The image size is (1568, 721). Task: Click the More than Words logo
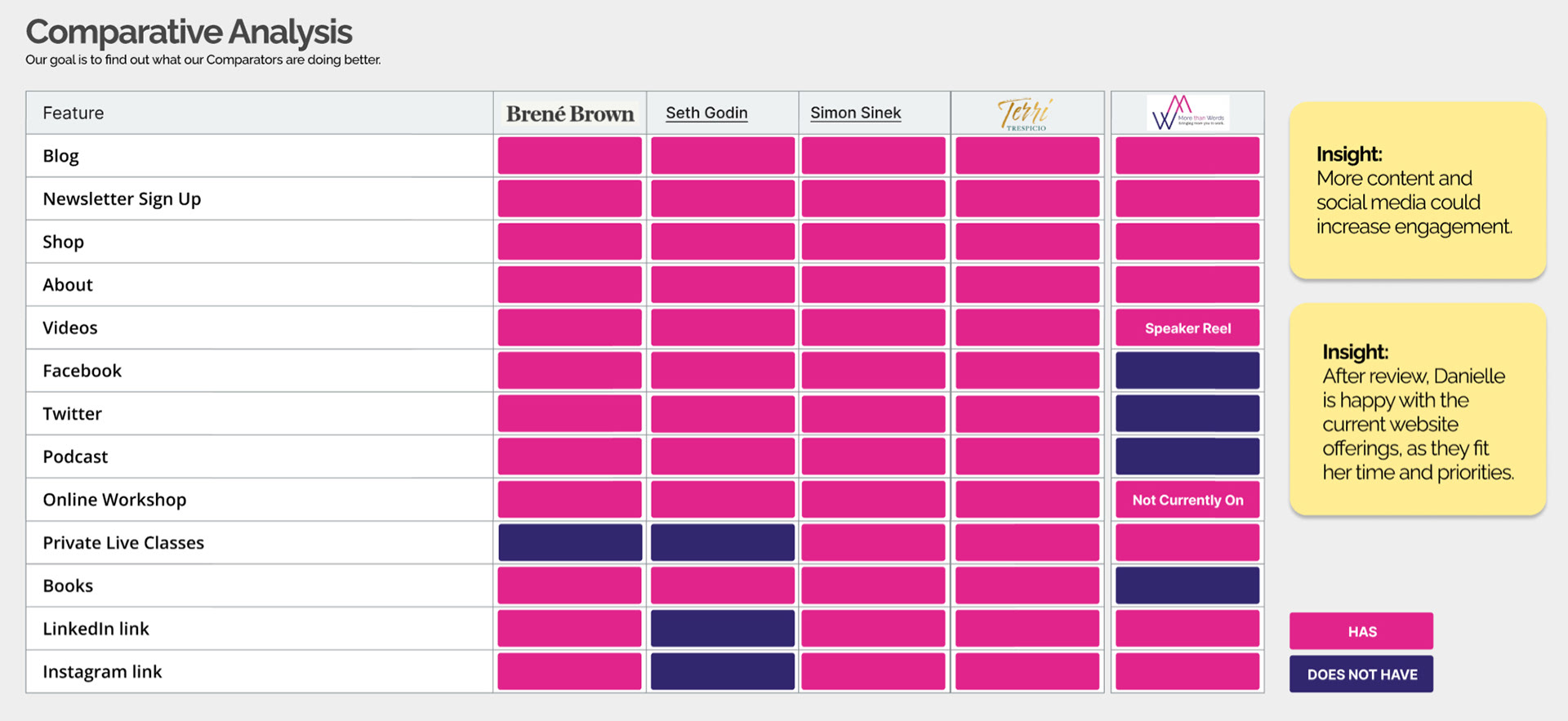(1188, 113)
